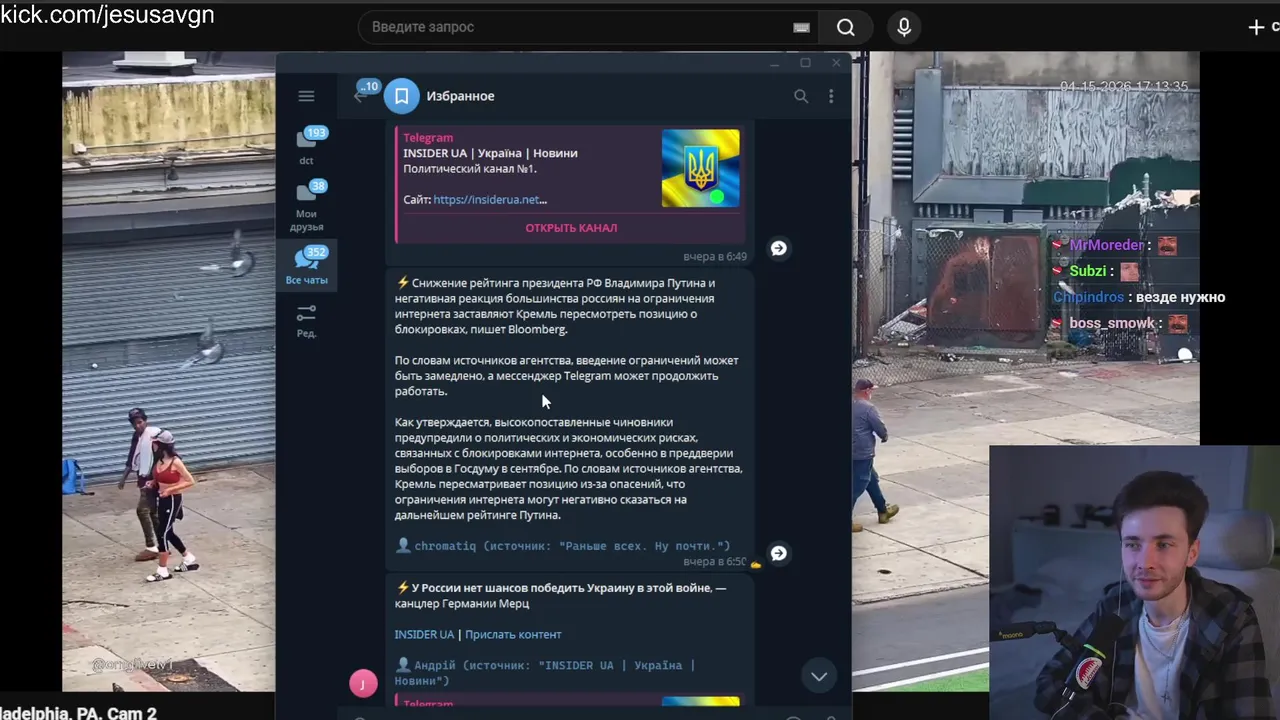Image resolution: width=1280 pixels, height=720 pixels.
Task: Click the Telegram label in the link preview
Action: coord(428,138)
